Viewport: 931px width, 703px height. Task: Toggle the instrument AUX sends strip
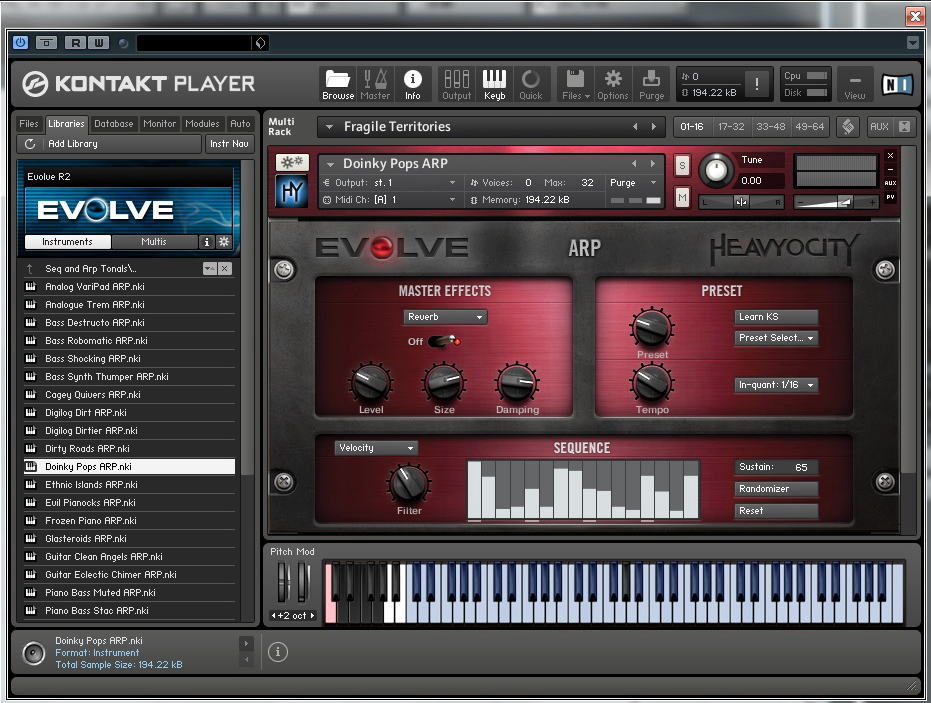click(x=890, y=183)
